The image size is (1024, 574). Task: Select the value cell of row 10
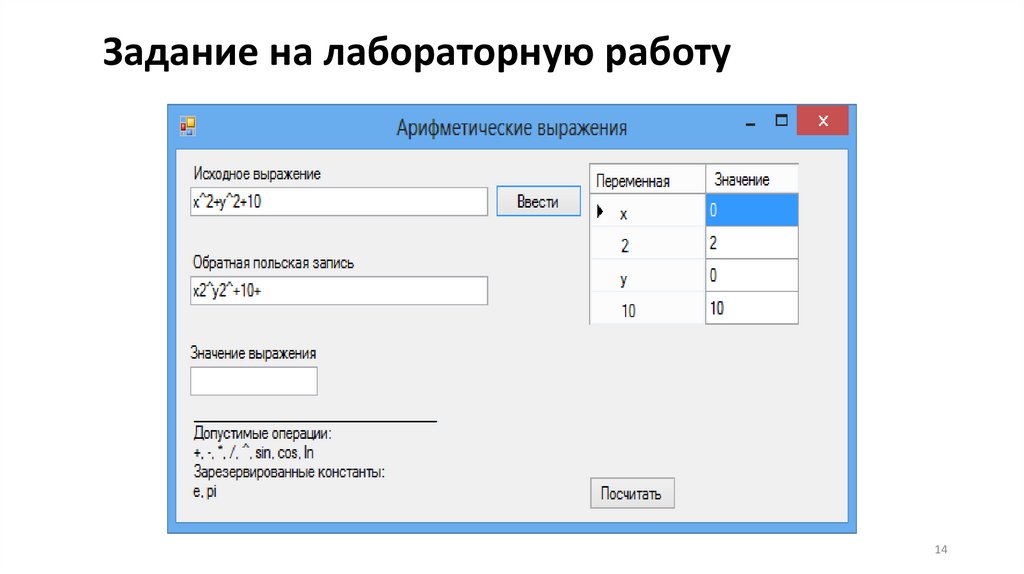tap(752, 308)
